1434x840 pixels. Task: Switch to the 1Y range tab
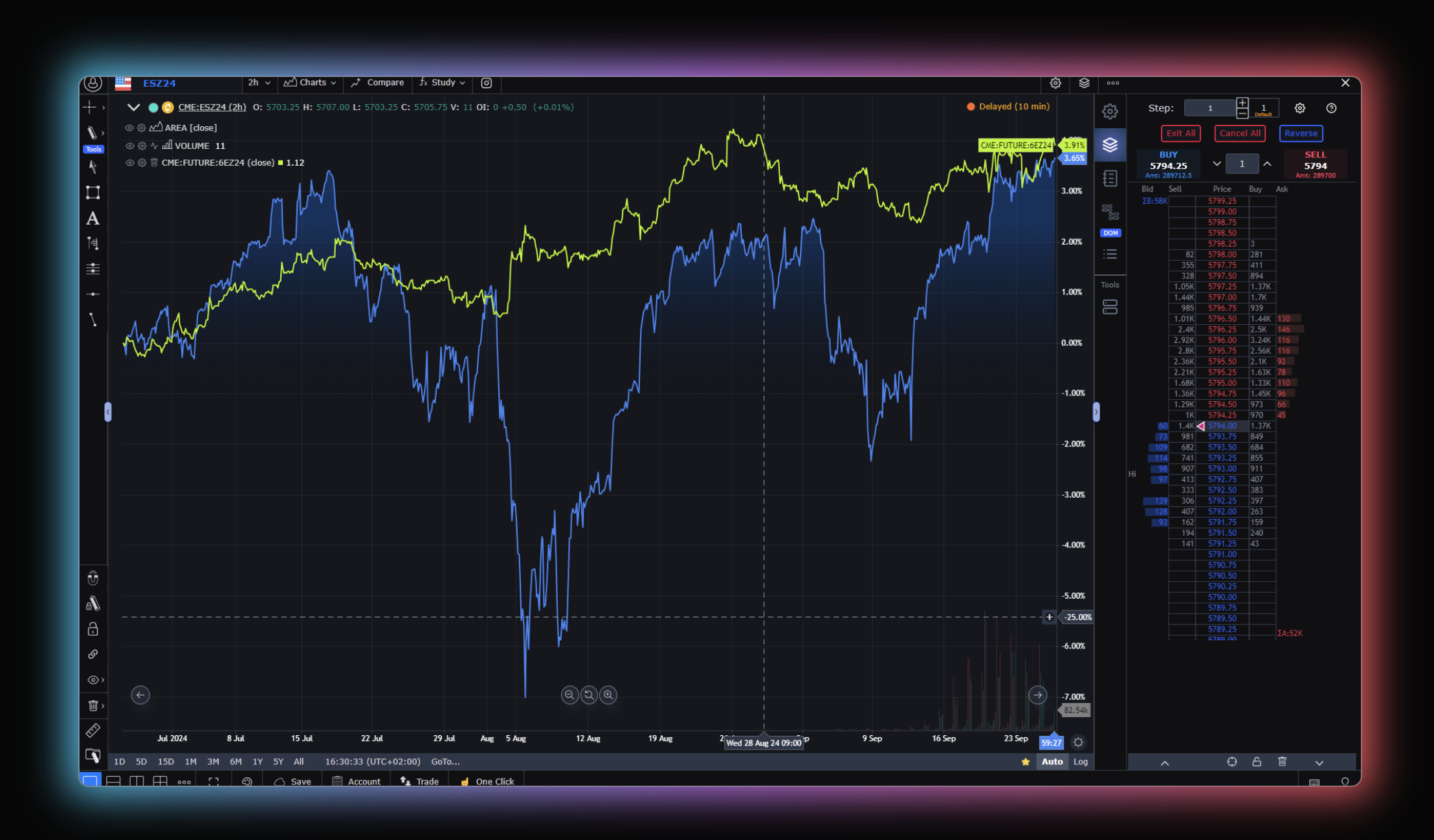[258, 762]
